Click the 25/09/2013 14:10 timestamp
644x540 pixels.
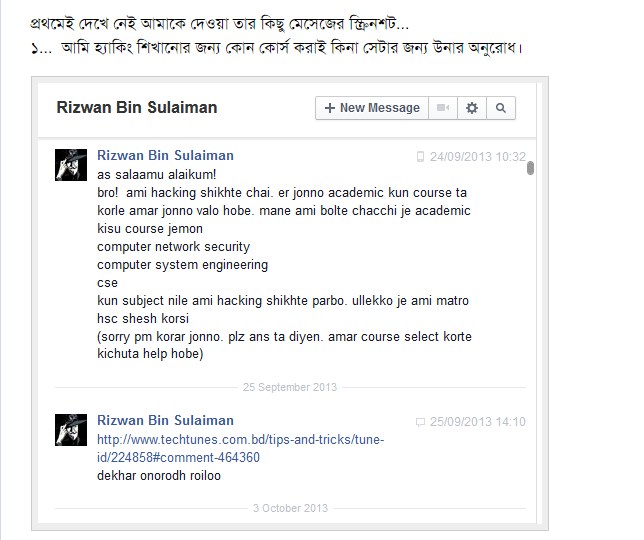tap(478, 422)
